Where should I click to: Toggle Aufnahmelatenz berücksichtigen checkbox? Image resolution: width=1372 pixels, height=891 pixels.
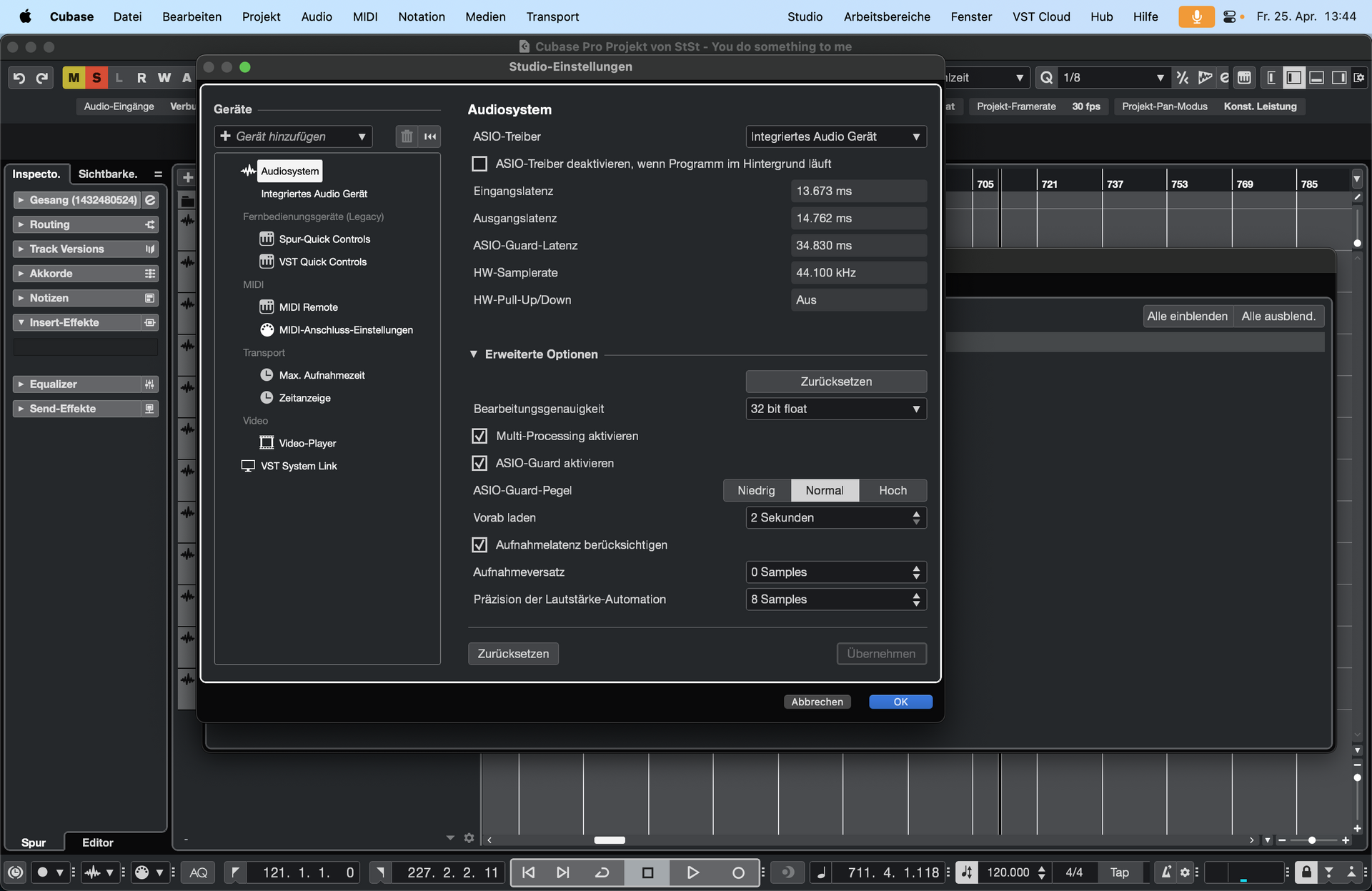(479, 545)
